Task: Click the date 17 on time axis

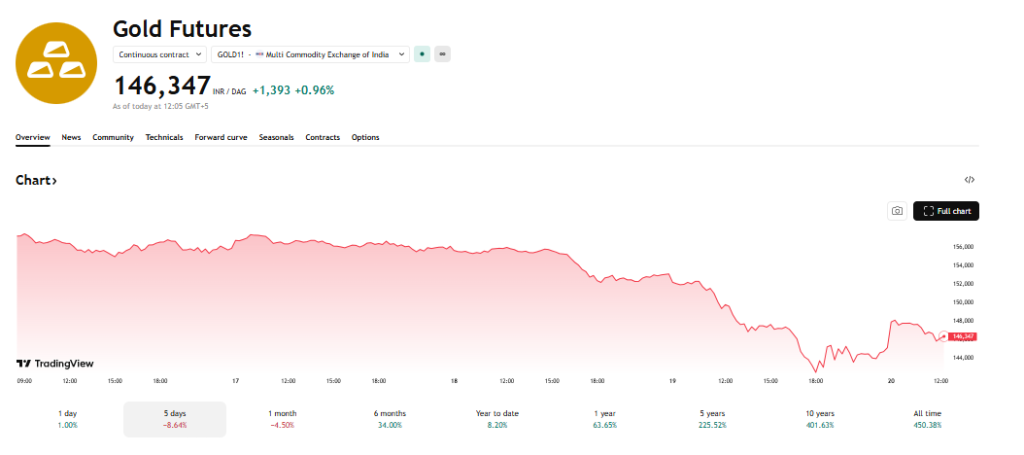Action: pos(236,381)
